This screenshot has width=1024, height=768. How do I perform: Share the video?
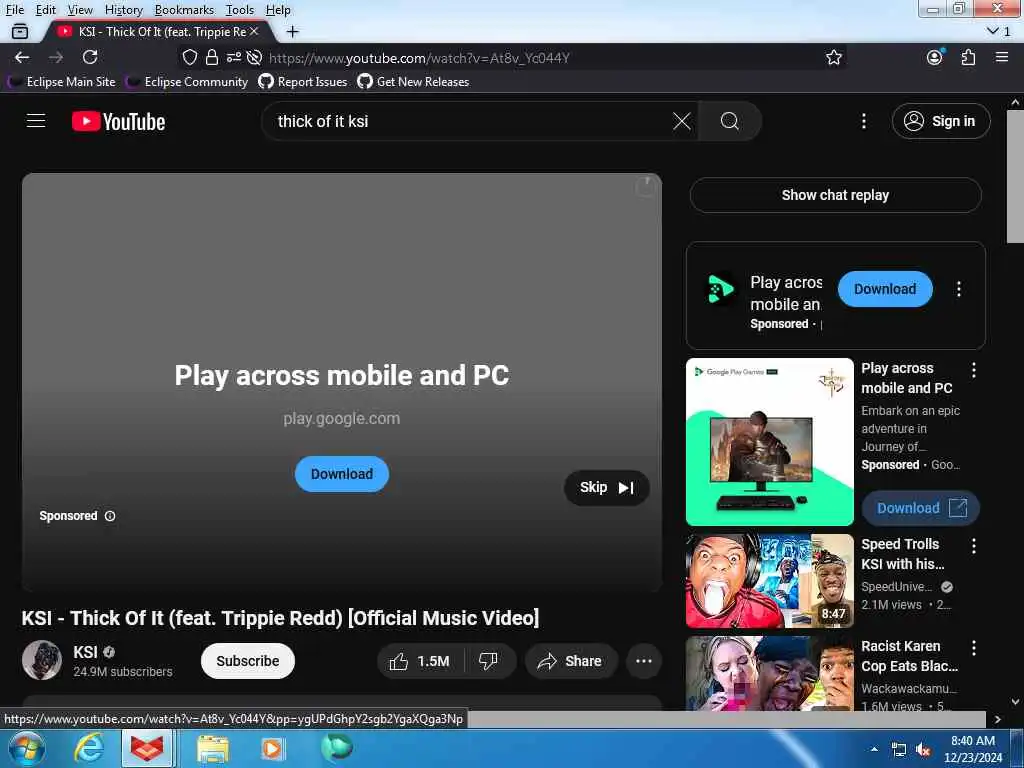tap(571, 662)
